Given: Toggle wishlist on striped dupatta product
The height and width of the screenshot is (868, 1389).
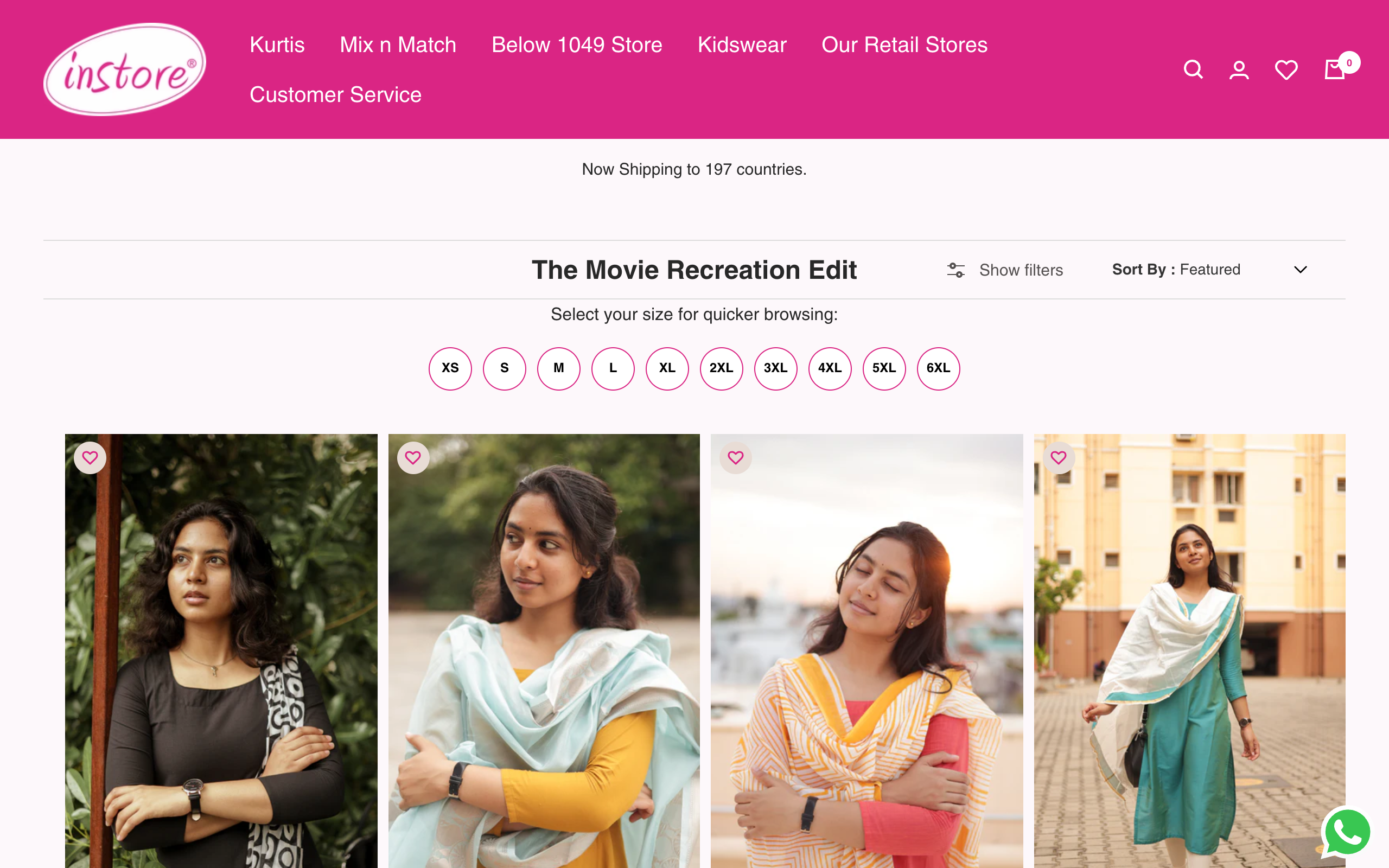Looking at the screenshot, I should tap(735, 457).
